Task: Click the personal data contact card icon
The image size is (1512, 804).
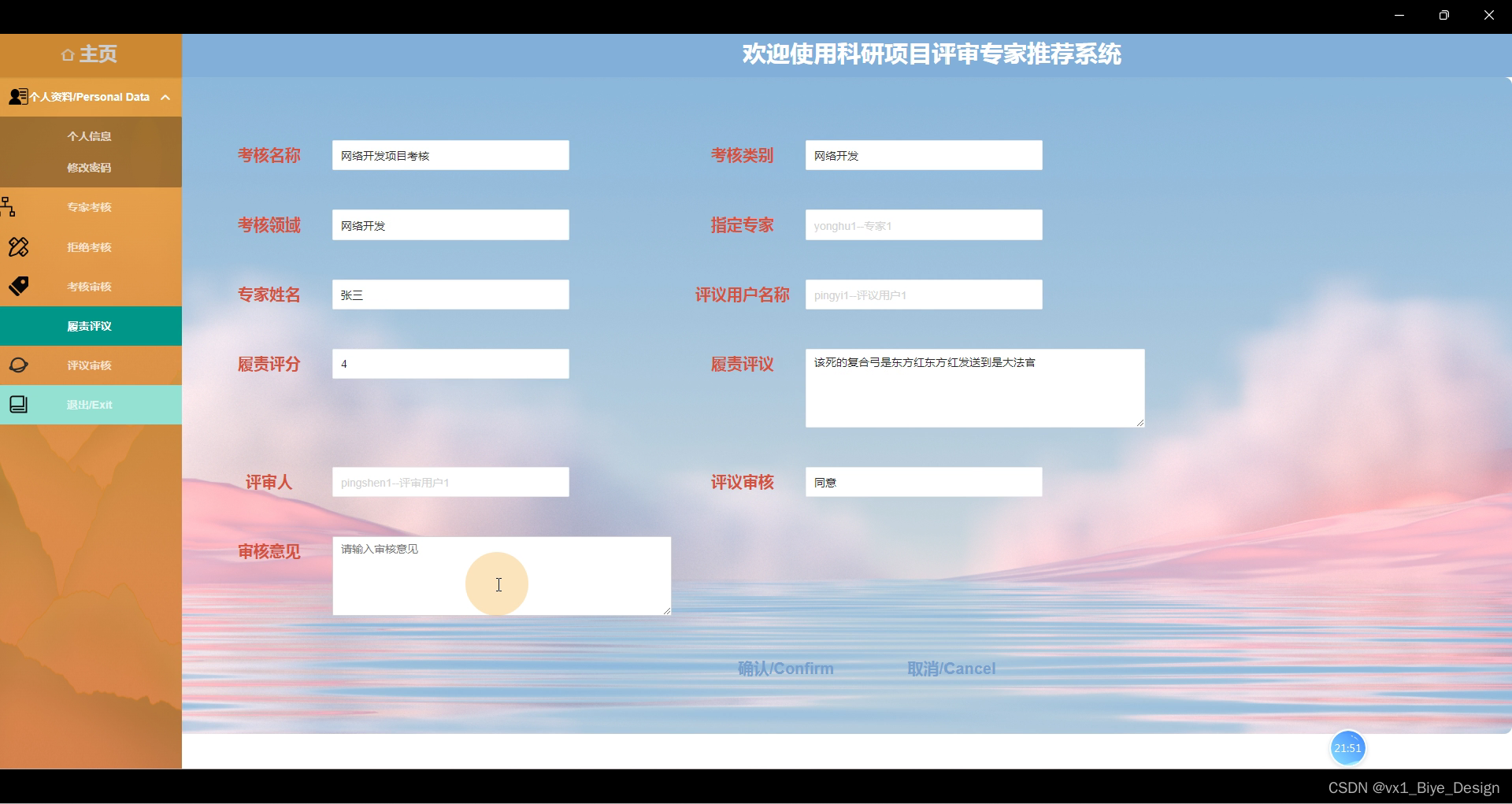Action: click(18, 97)
